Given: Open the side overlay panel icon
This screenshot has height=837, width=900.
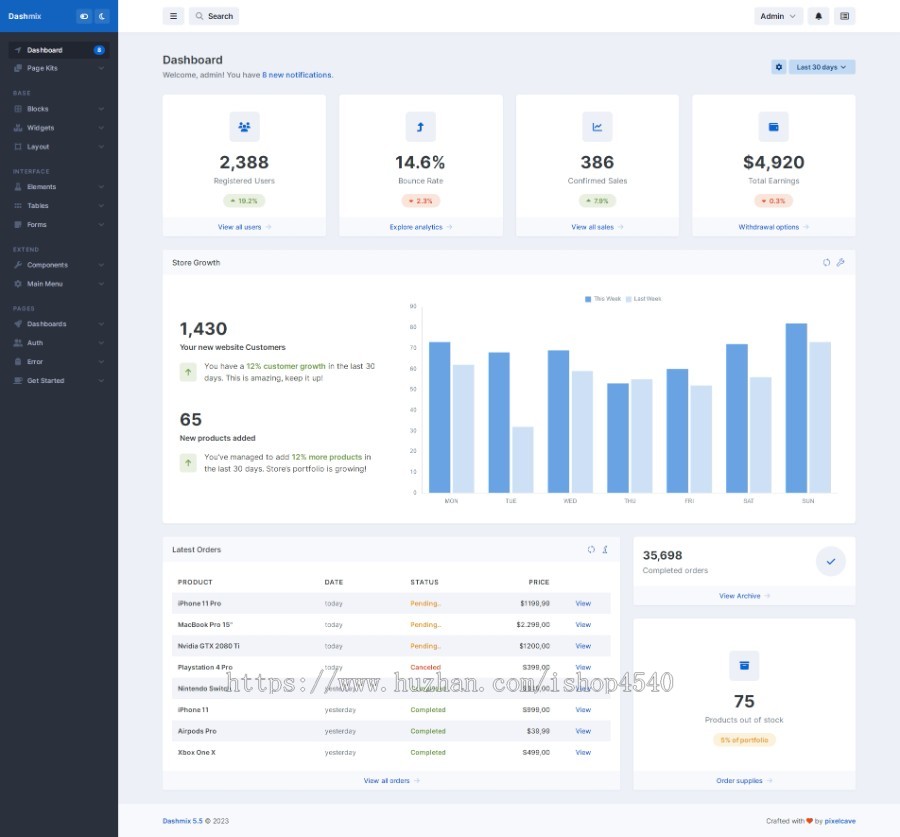Looking at the screenshot, I should (x=844, y=16).
